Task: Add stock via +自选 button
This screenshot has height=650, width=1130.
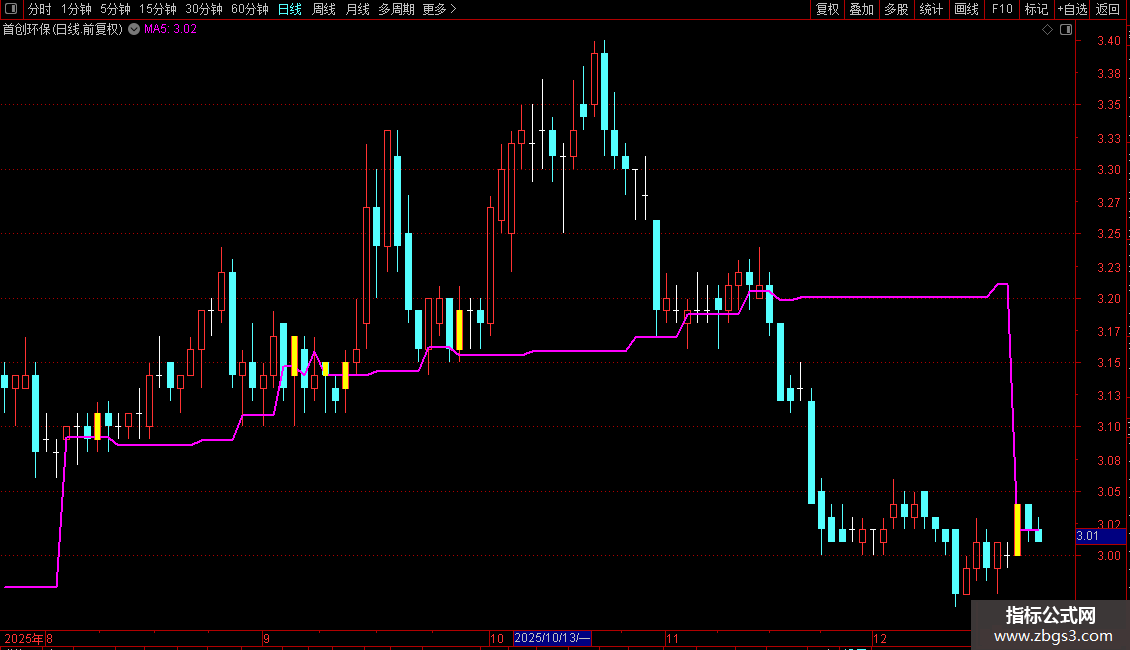Action: coord(1072,9)
